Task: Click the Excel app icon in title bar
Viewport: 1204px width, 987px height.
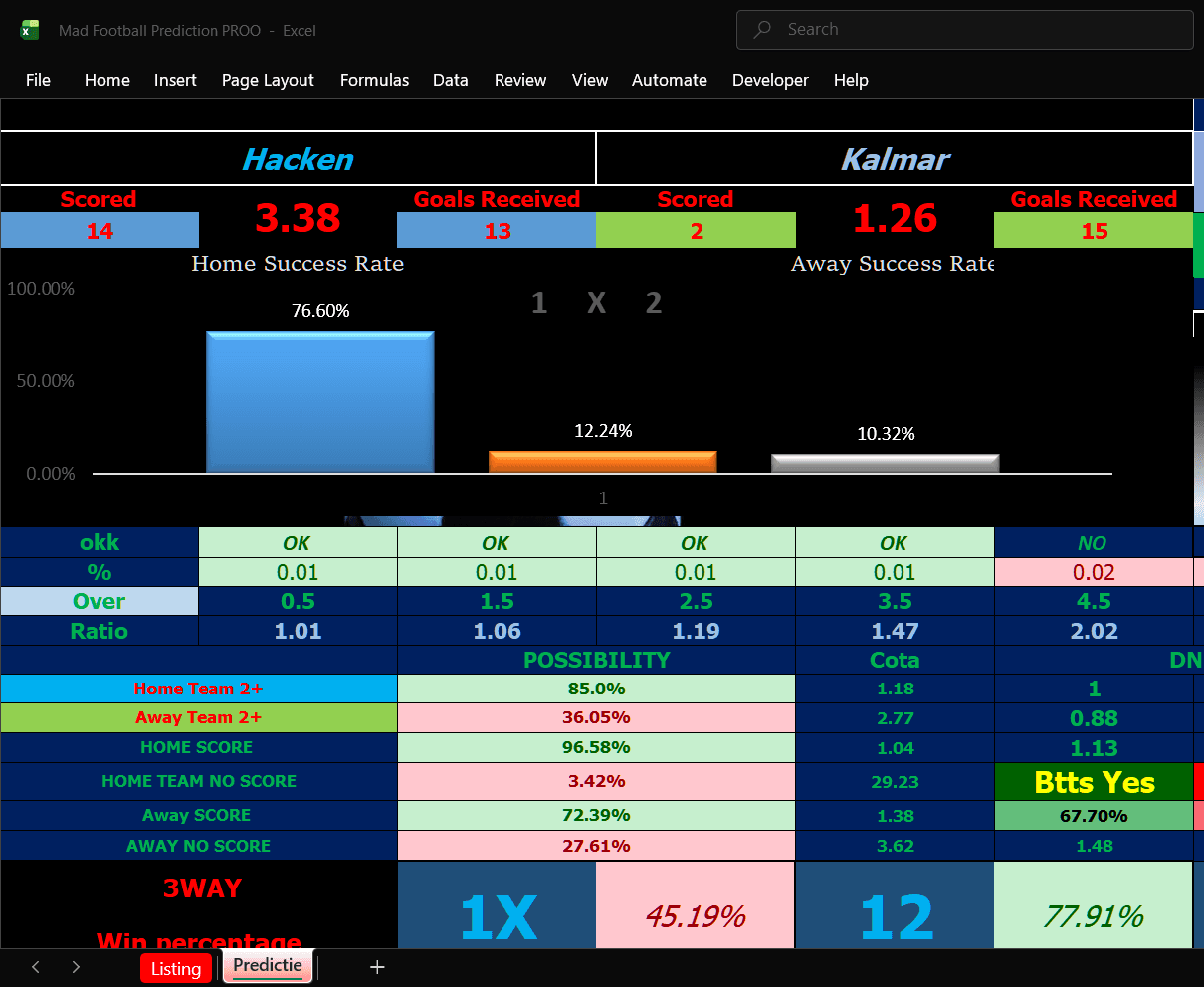Action: (x=30, y=30)
